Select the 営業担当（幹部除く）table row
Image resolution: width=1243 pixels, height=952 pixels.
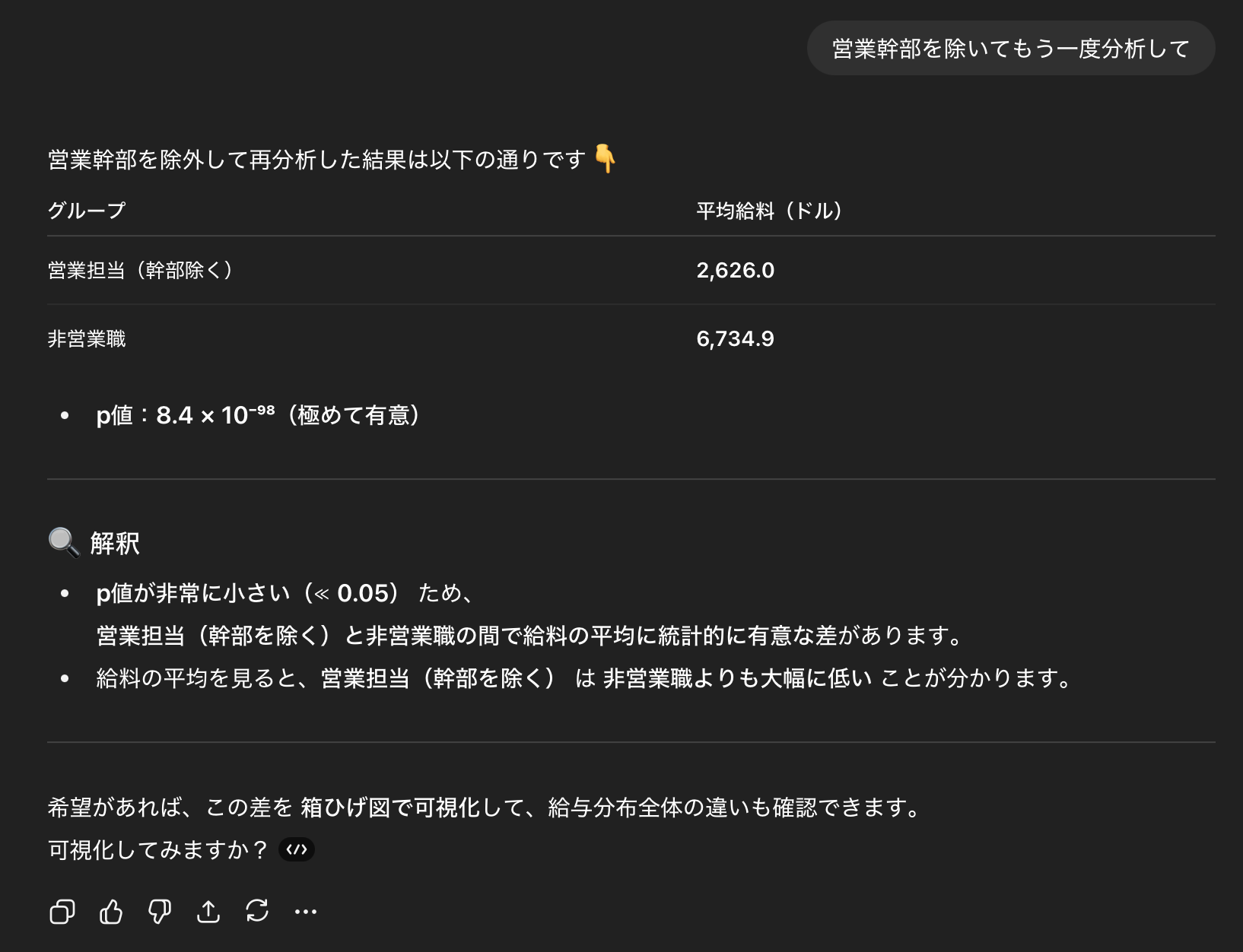pos(140,270)
